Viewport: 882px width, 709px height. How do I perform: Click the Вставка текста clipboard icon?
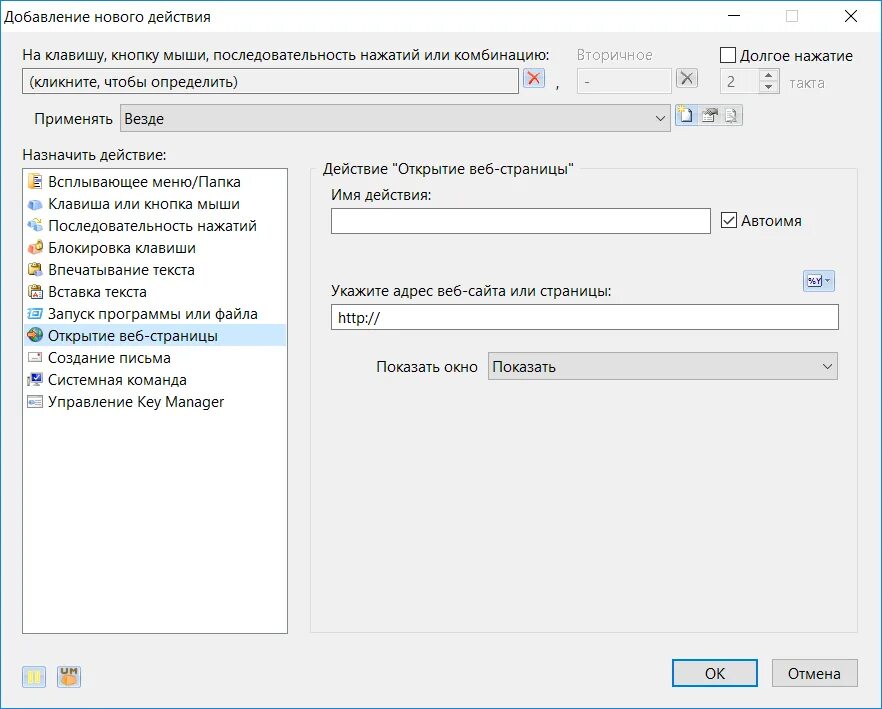[35, 291]
